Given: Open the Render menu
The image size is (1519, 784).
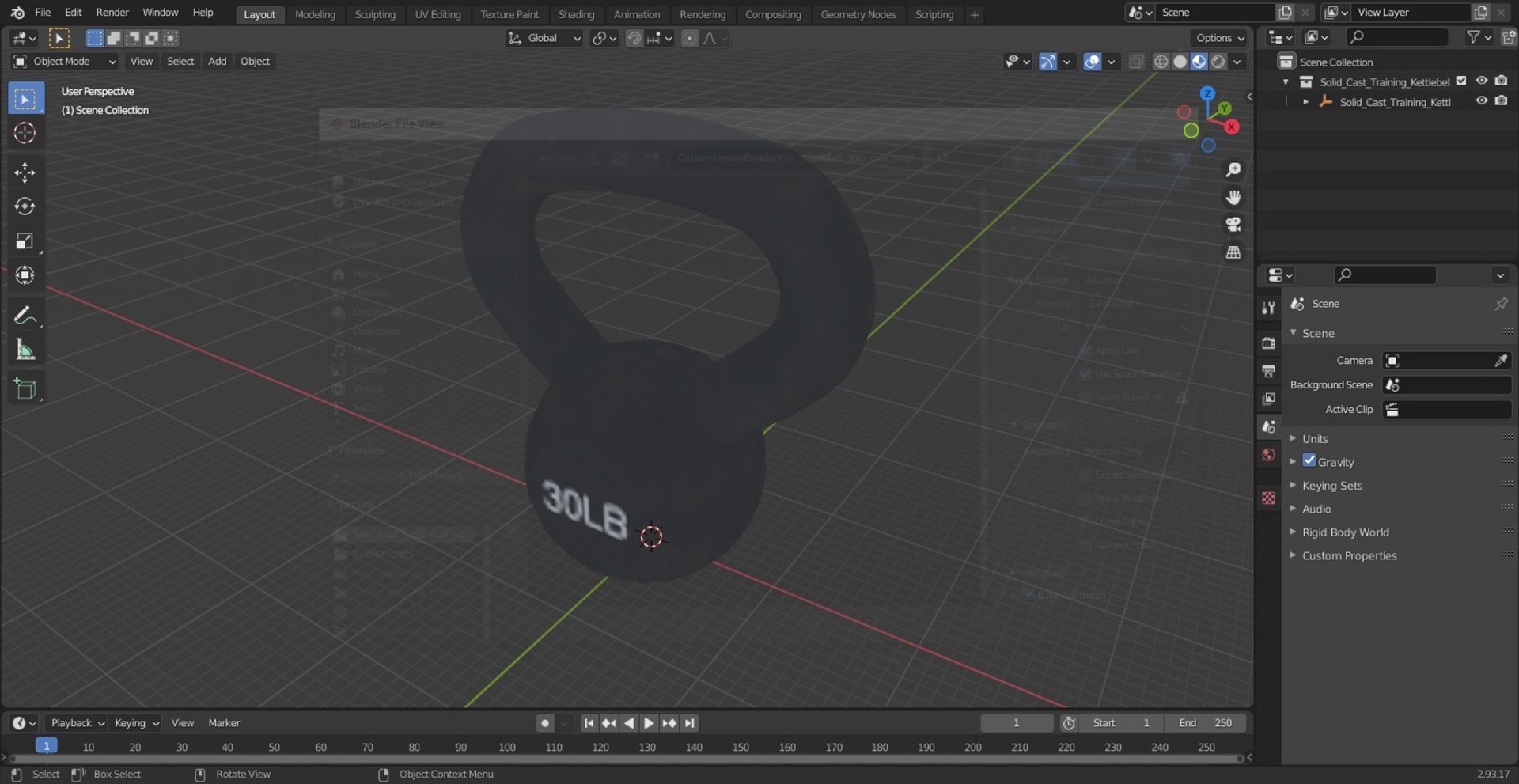Looking at the screenshot, I should tap(112, 13).
